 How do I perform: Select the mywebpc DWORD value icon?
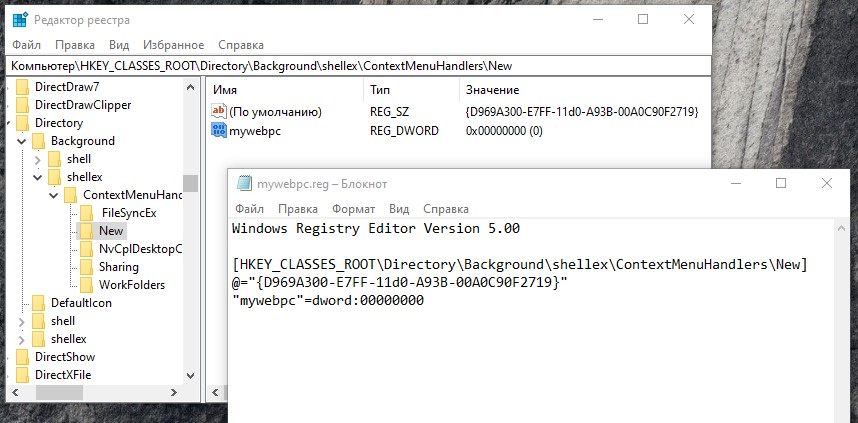coord(218,131)
